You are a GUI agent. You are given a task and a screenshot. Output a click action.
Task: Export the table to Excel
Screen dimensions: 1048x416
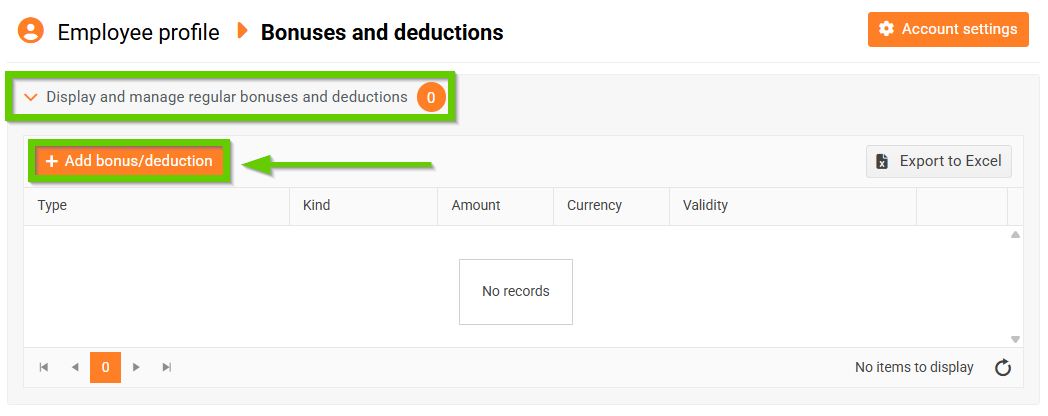[x=939, y=161]
